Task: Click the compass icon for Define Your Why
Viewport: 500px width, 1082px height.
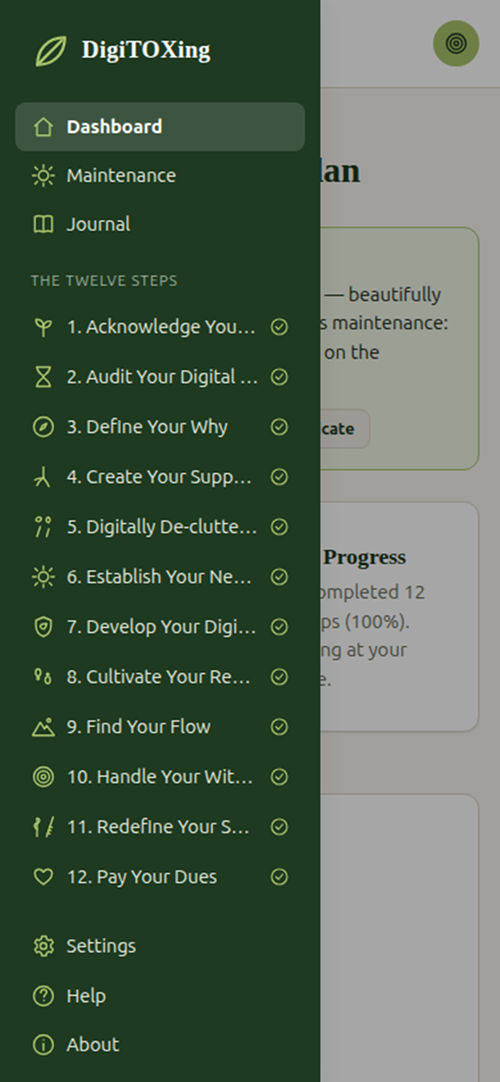Action: click(43, 427)
